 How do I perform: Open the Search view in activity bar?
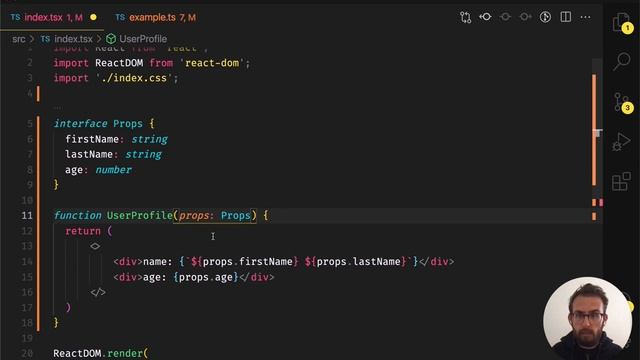[x=622, y=62]
